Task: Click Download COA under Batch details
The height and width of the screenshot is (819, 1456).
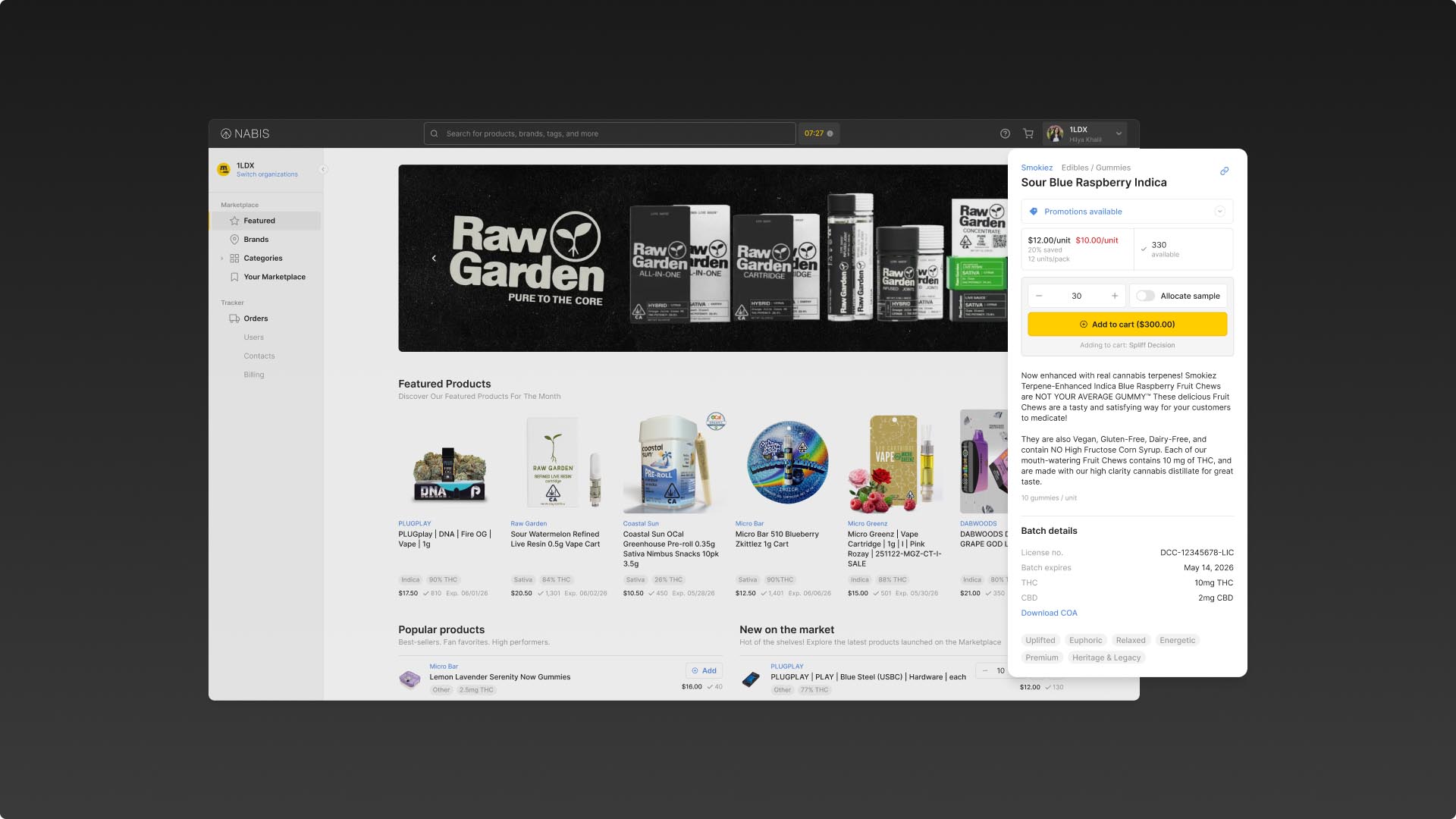Action: pyautogui.click(x=1049, y=612)
